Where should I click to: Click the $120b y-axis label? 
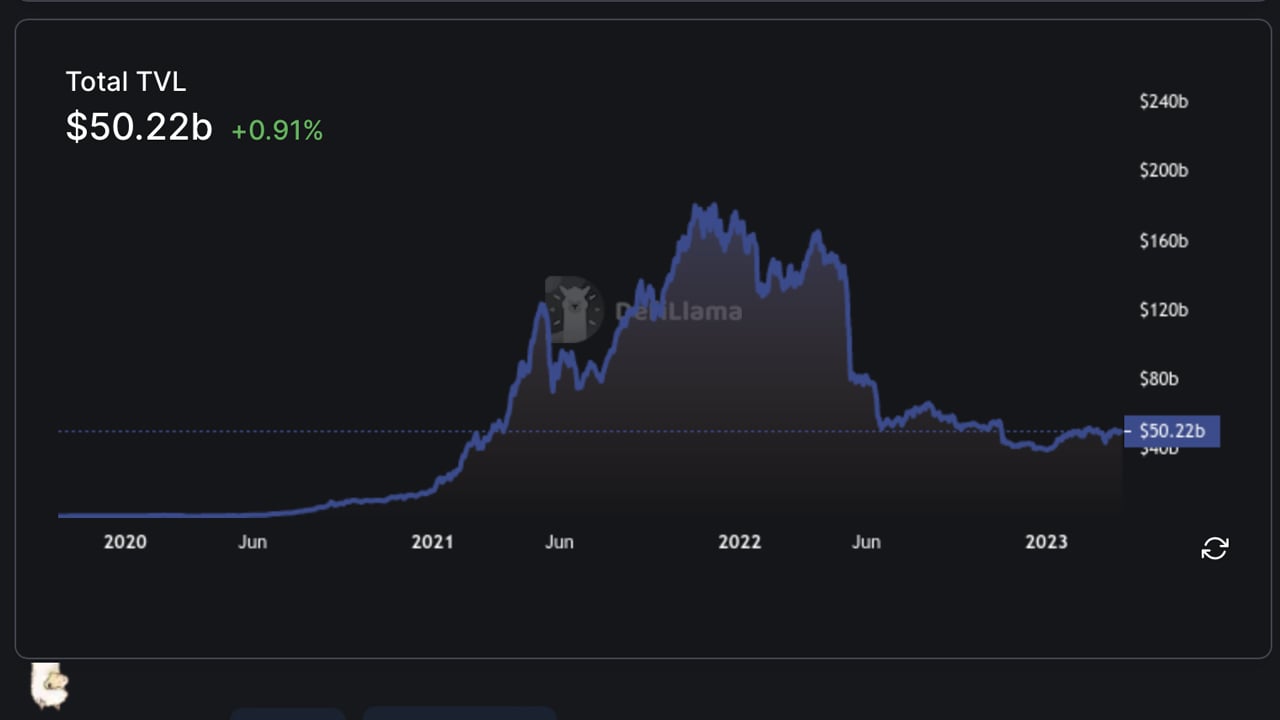[x=1163, y=310]
